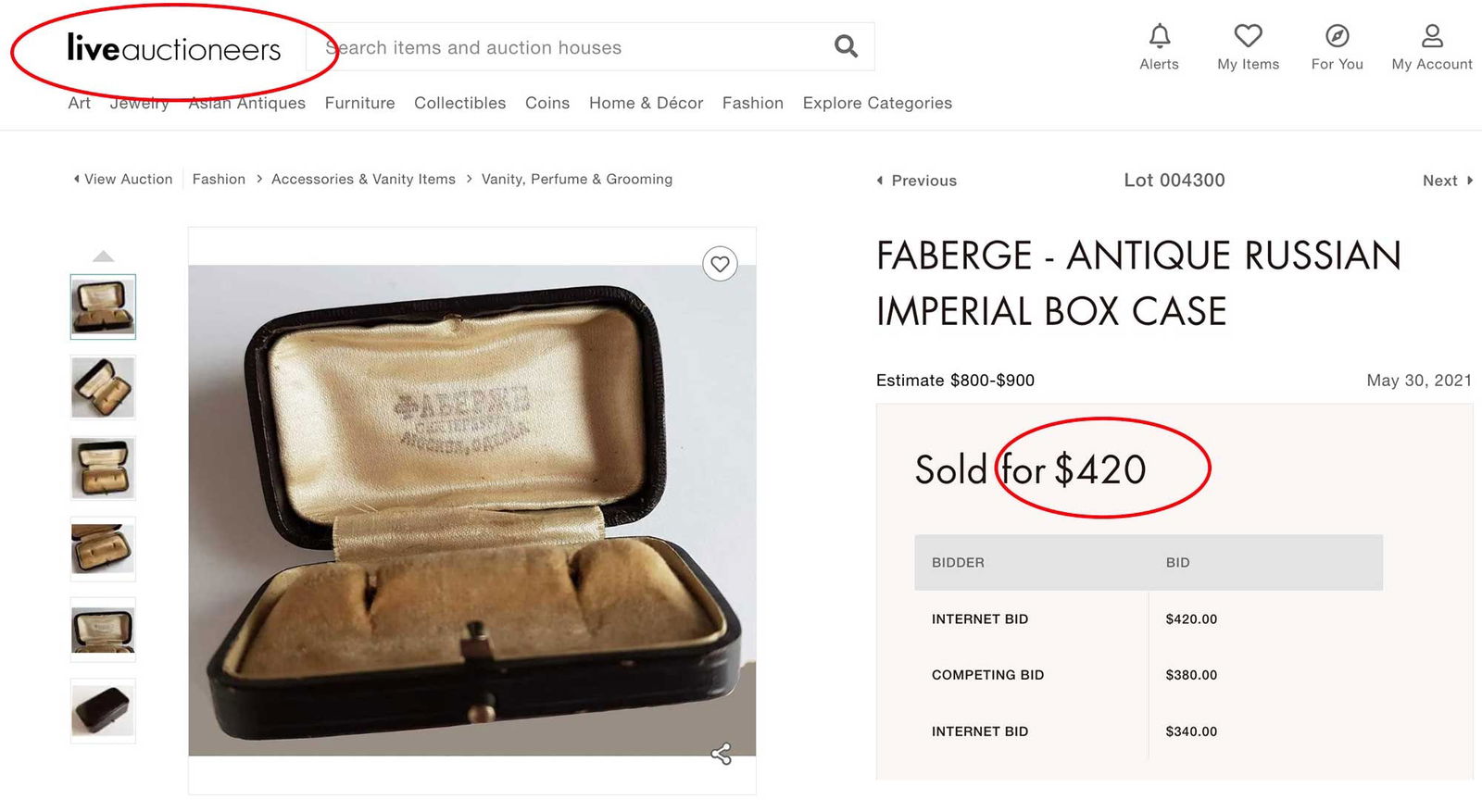The height and width of the screenshot is (812, 1482).
Task: Click the LiveAuctioneers logo
Action: pos(173,48)
